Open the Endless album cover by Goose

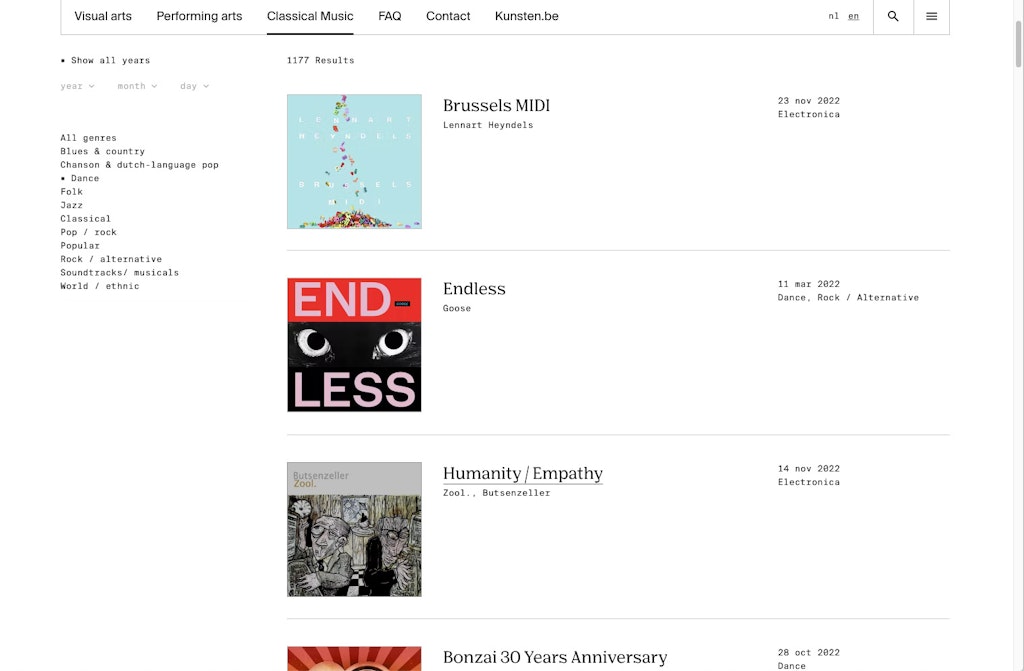[354, 345]
